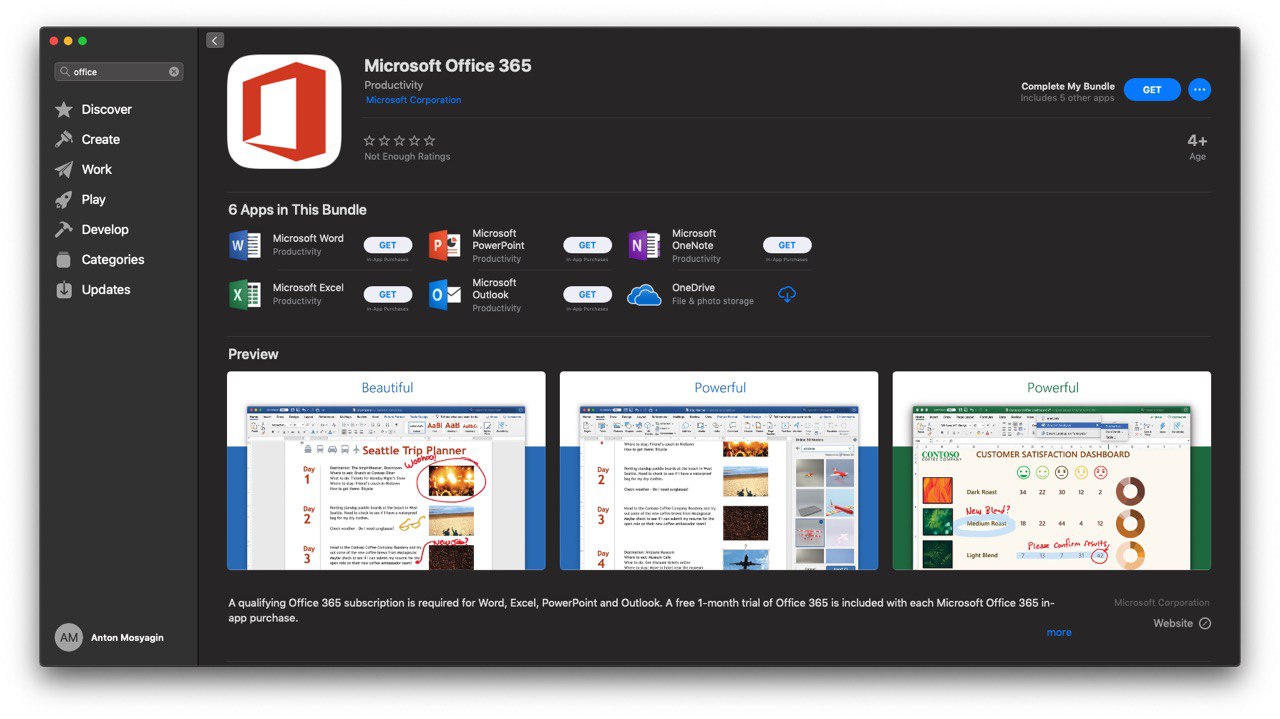The height and width of the screenshot is (719, 1280).
Task: Open the Work section
Action: [96, 169]
